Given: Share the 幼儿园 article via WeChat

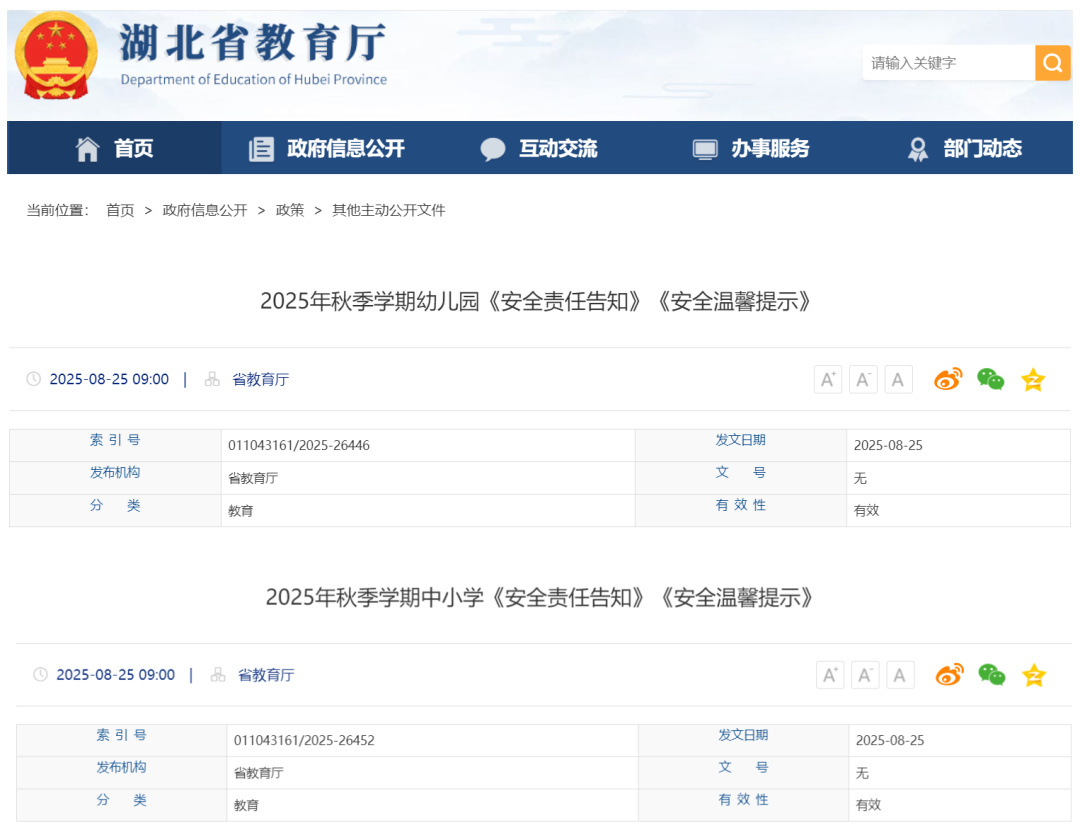Looking at the screenshot, I should point(990,380).
